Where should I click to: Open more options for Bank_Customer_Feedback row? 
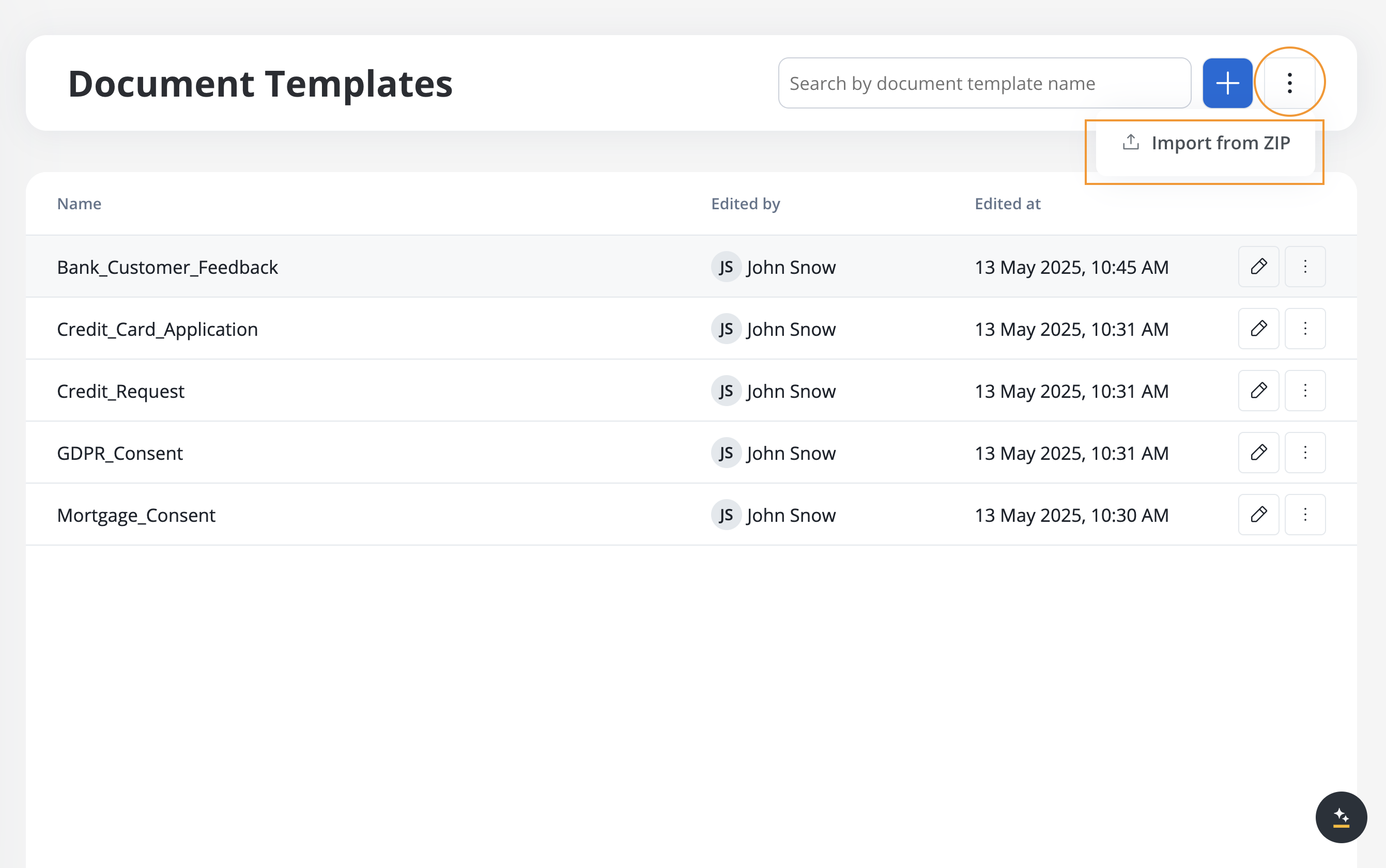[x=1304, y=267]
